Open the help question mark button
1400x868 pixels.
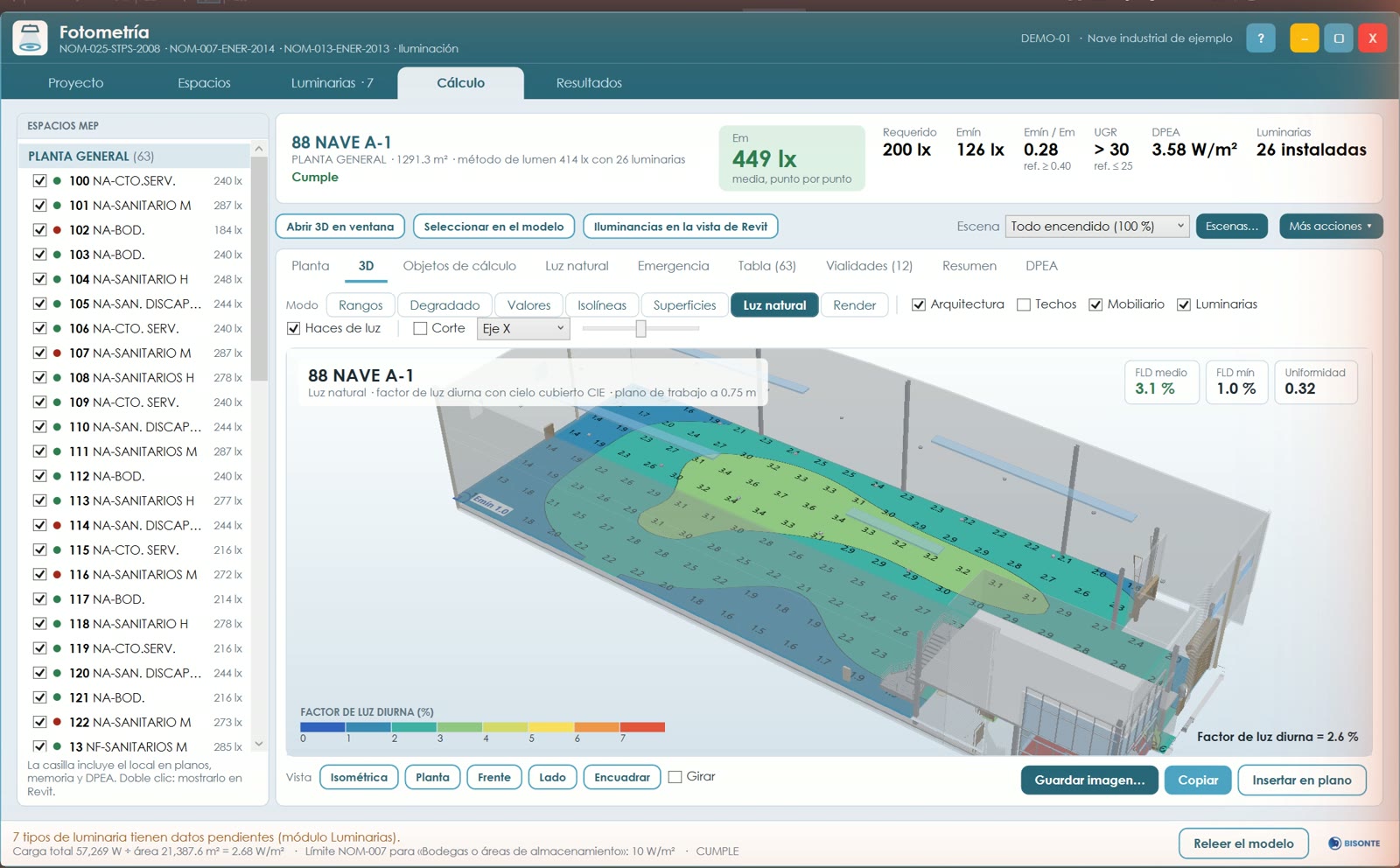pos(1260,38)
